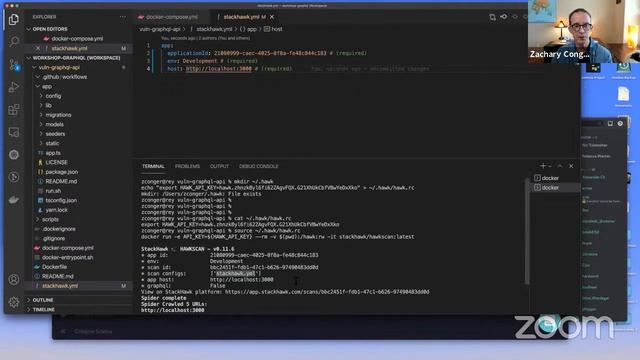Screen dimensions: 640x360
Task: Follow the http://localhost:3000 link in editor
Action: point(219,69)
